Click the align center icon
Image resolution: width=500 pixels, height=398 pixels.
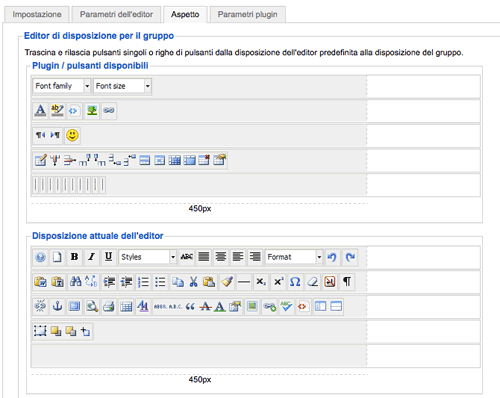[221, 257]
